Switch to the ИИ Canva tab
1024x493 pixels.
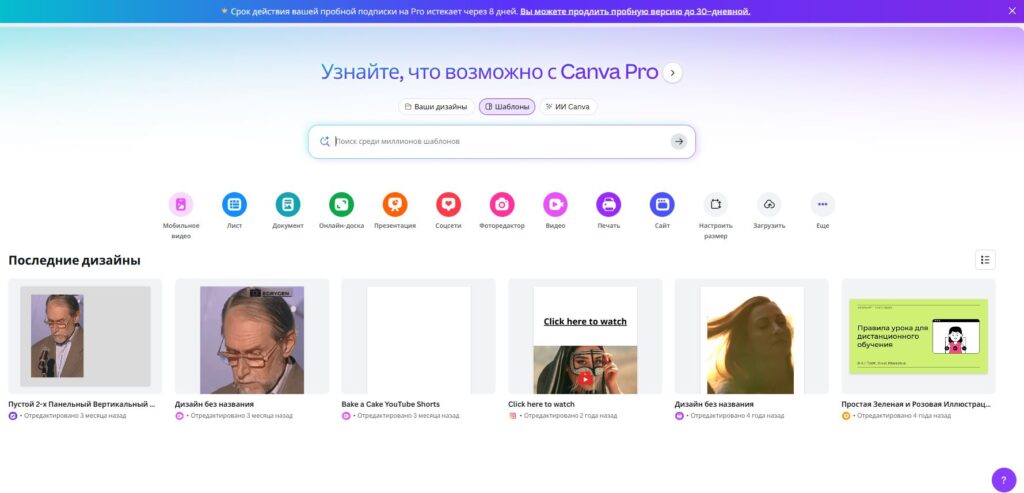coord(568,107)
